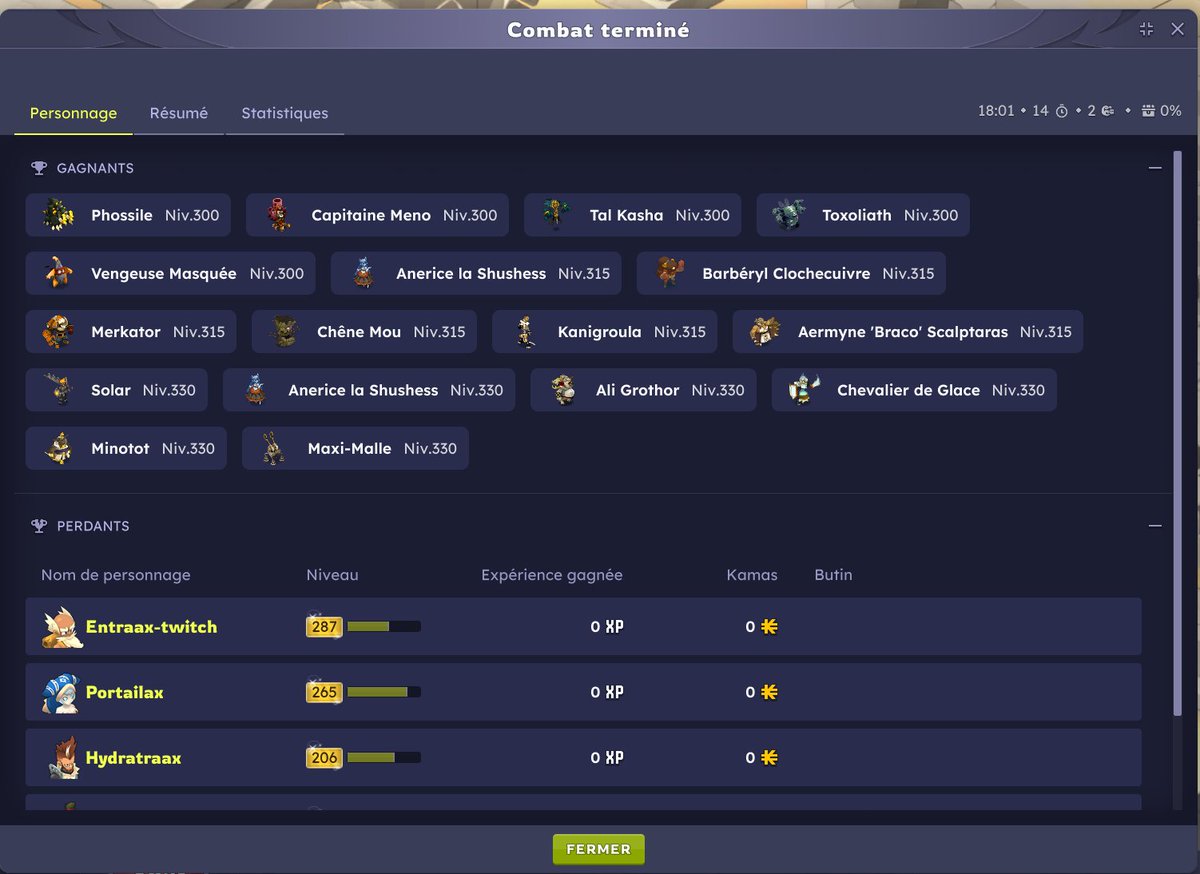Click the kamas coin icon for Hydratraax
1200x874 pixels.
click(769, 758)
